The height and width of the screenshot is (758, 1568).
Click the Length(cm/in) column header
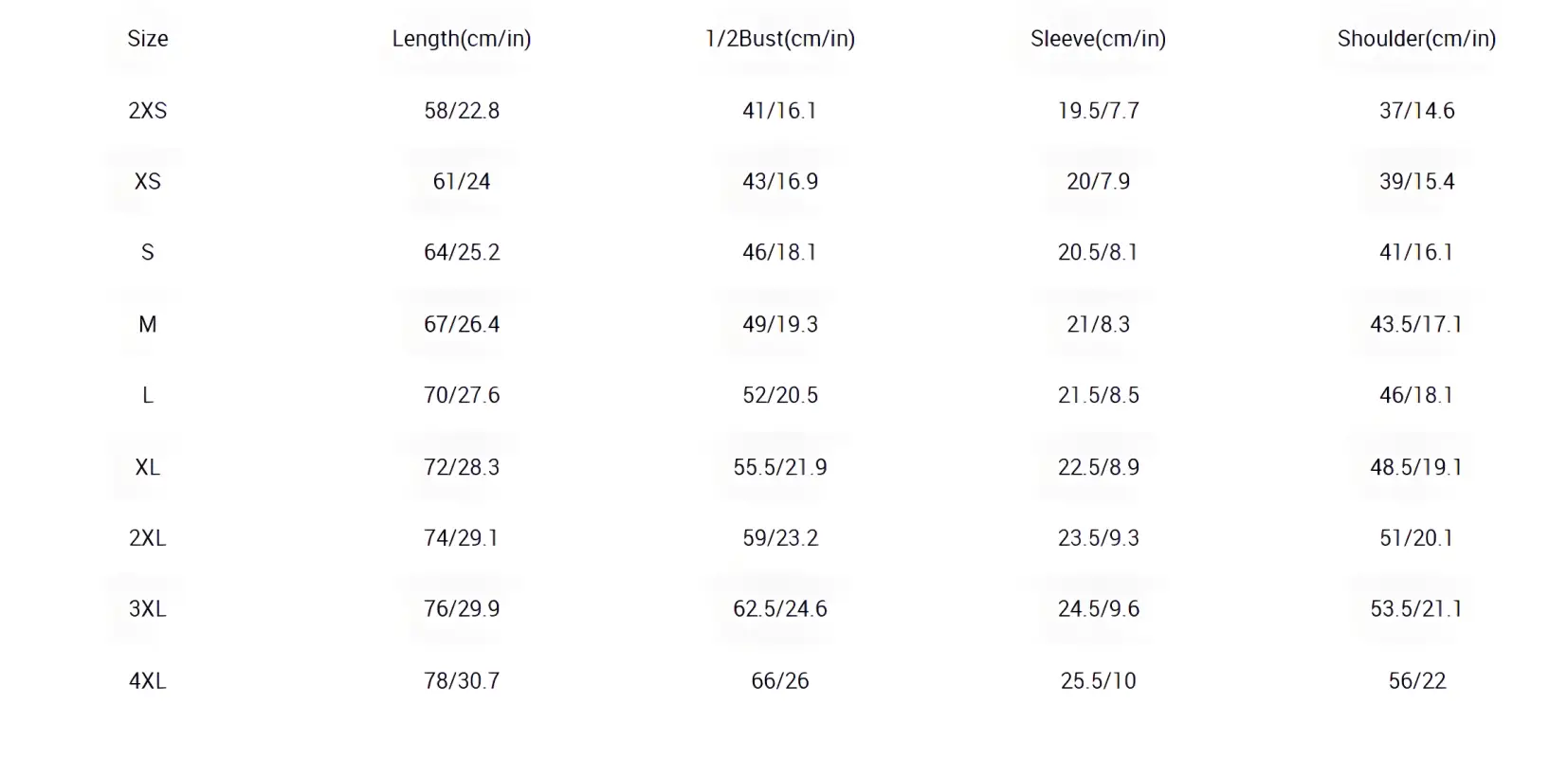click(x=462, y=39)
